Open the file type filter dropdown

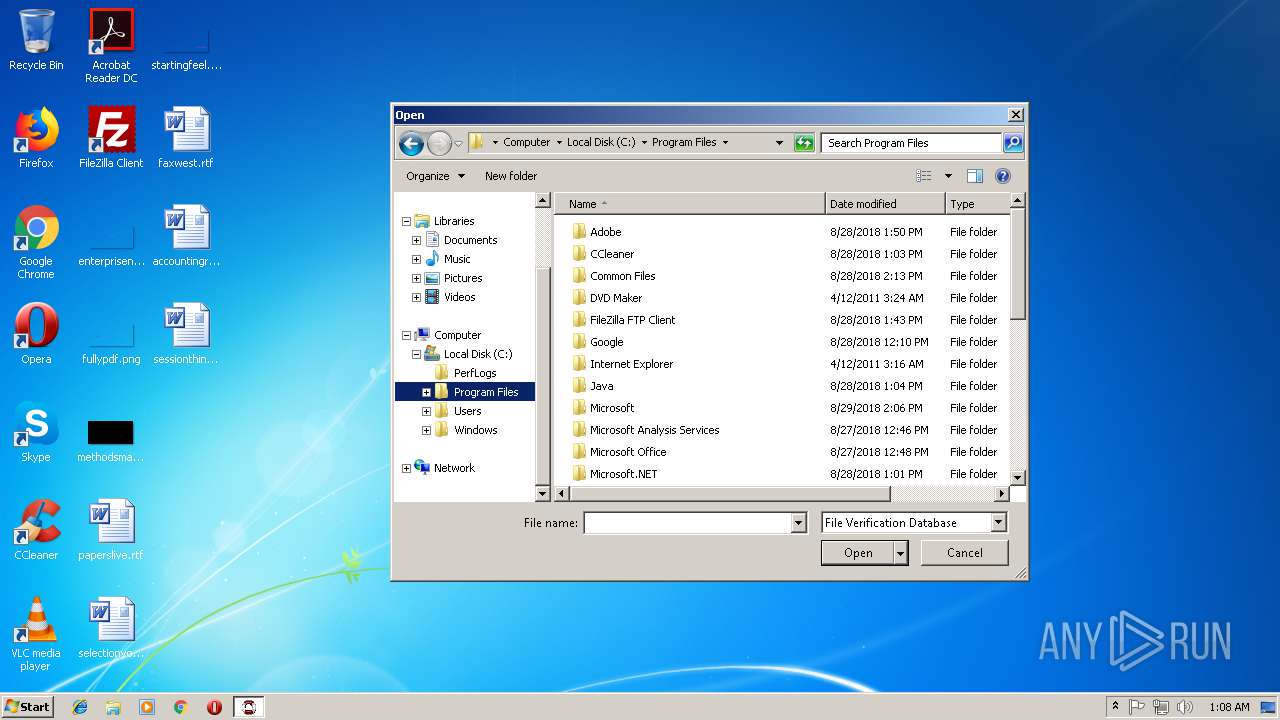[997, 523]
